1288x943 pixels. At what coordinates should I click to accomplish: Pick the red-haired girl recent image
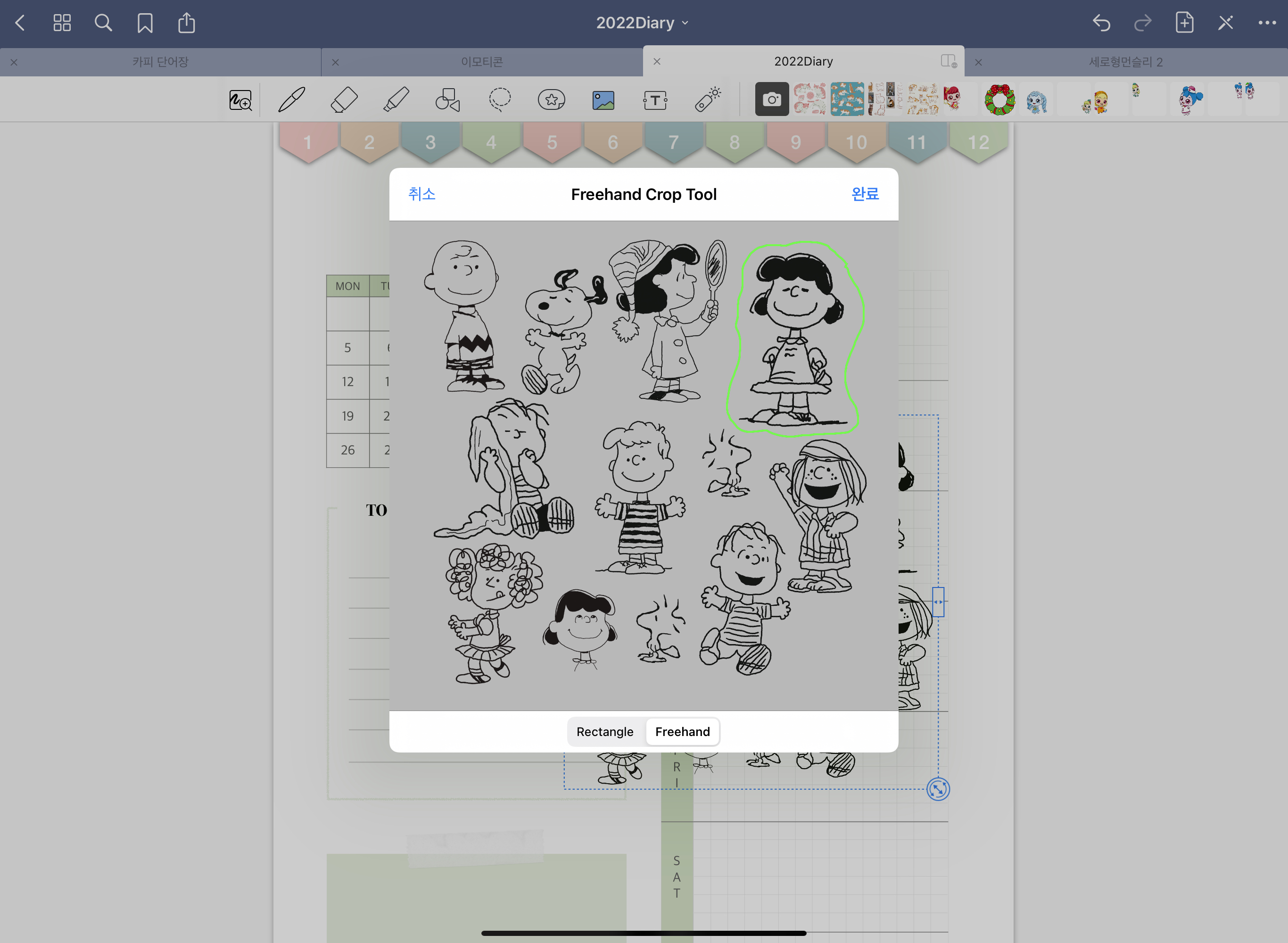[x=960, y=99]
